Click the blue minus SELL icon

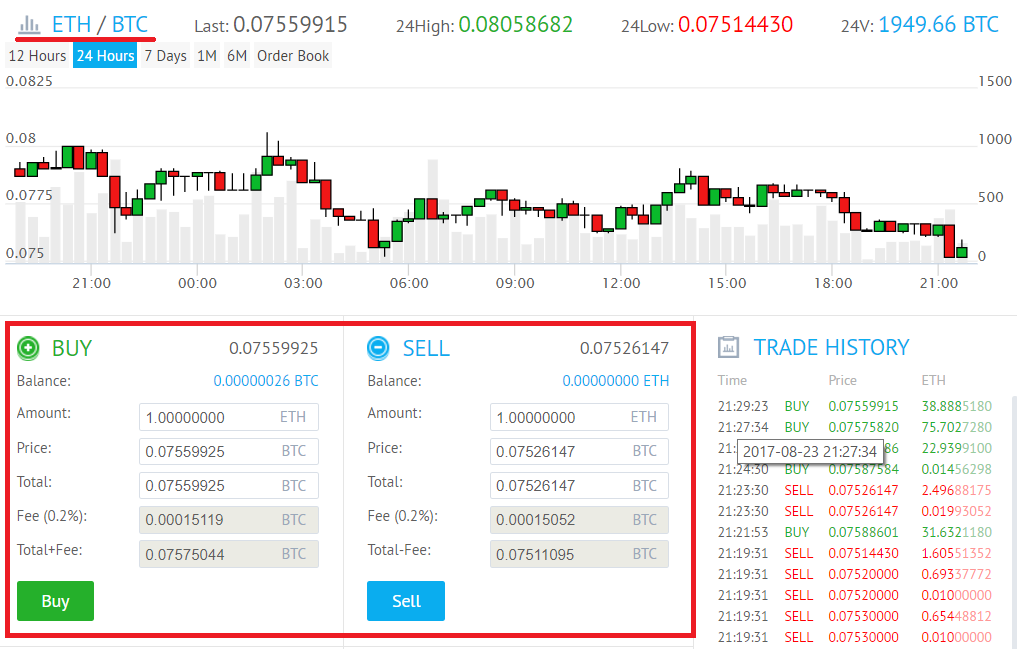click(379, 348)
